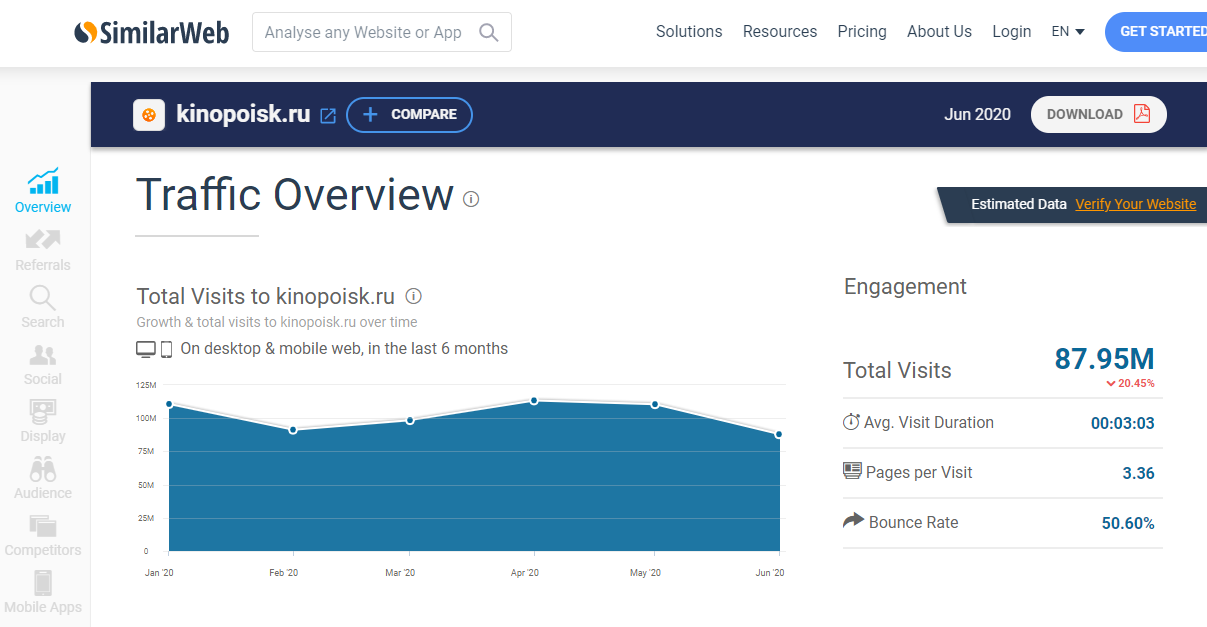Image resolution: width=1207 pixels, height=627 pixels.
Task: Click the Estimated Data label
Action: (1019, 204)
